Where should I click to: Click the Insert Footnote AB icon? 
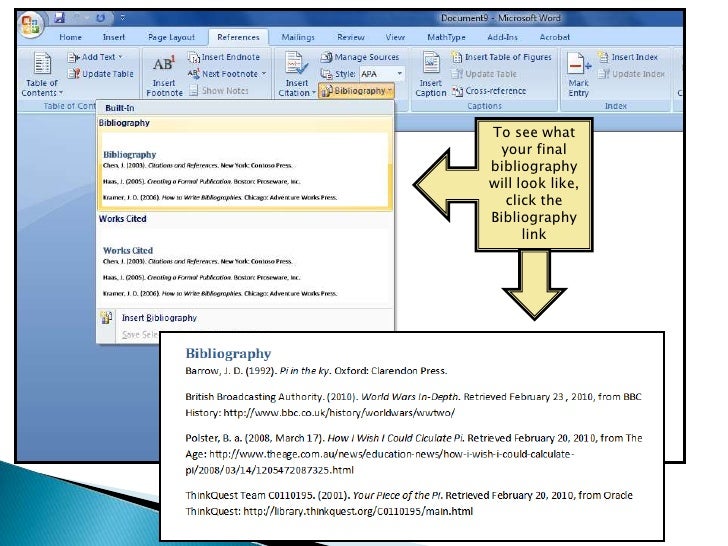(x=164, y=64)
